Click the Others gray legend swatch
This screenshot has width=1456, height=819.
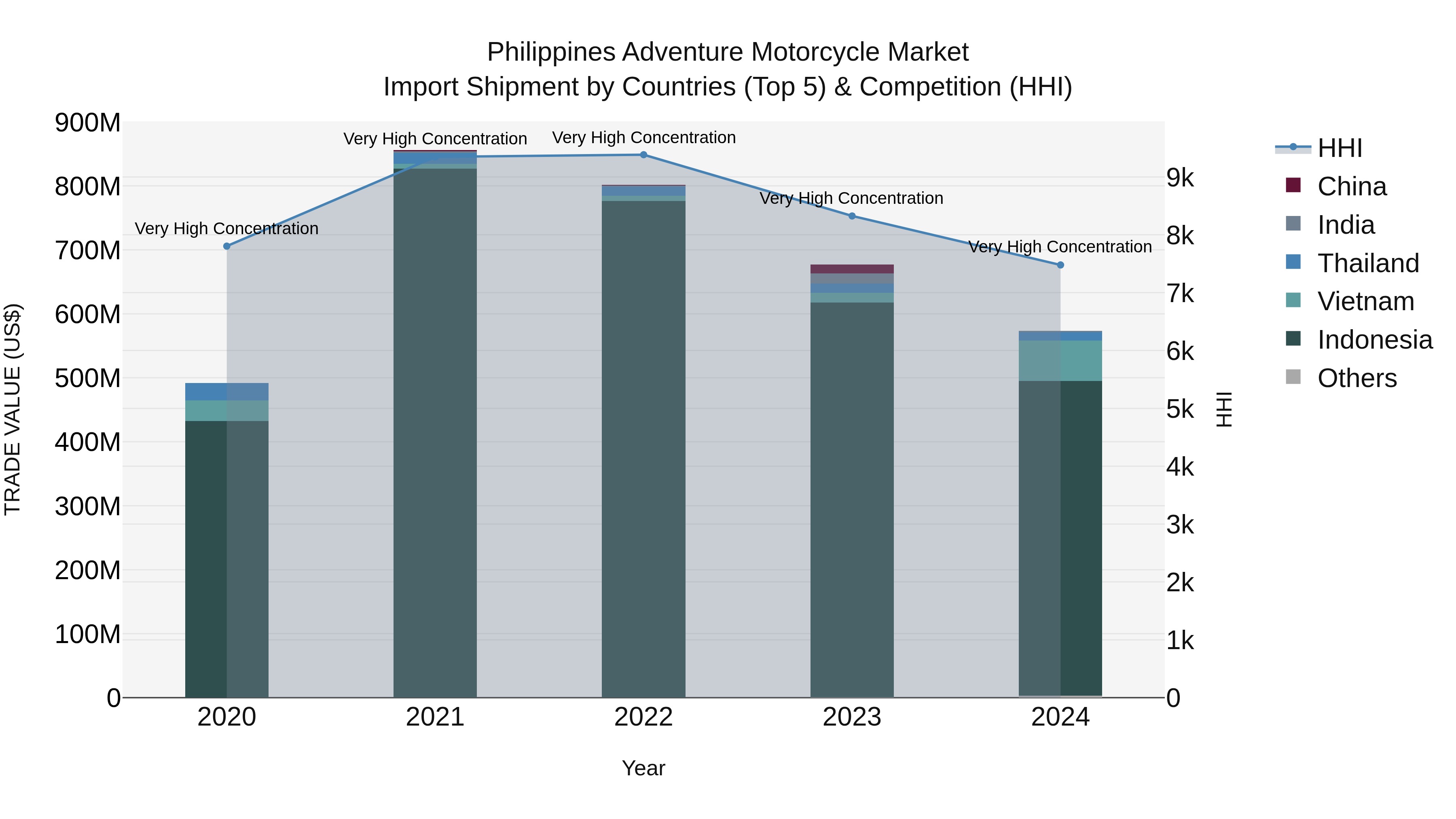[1293, 377]
